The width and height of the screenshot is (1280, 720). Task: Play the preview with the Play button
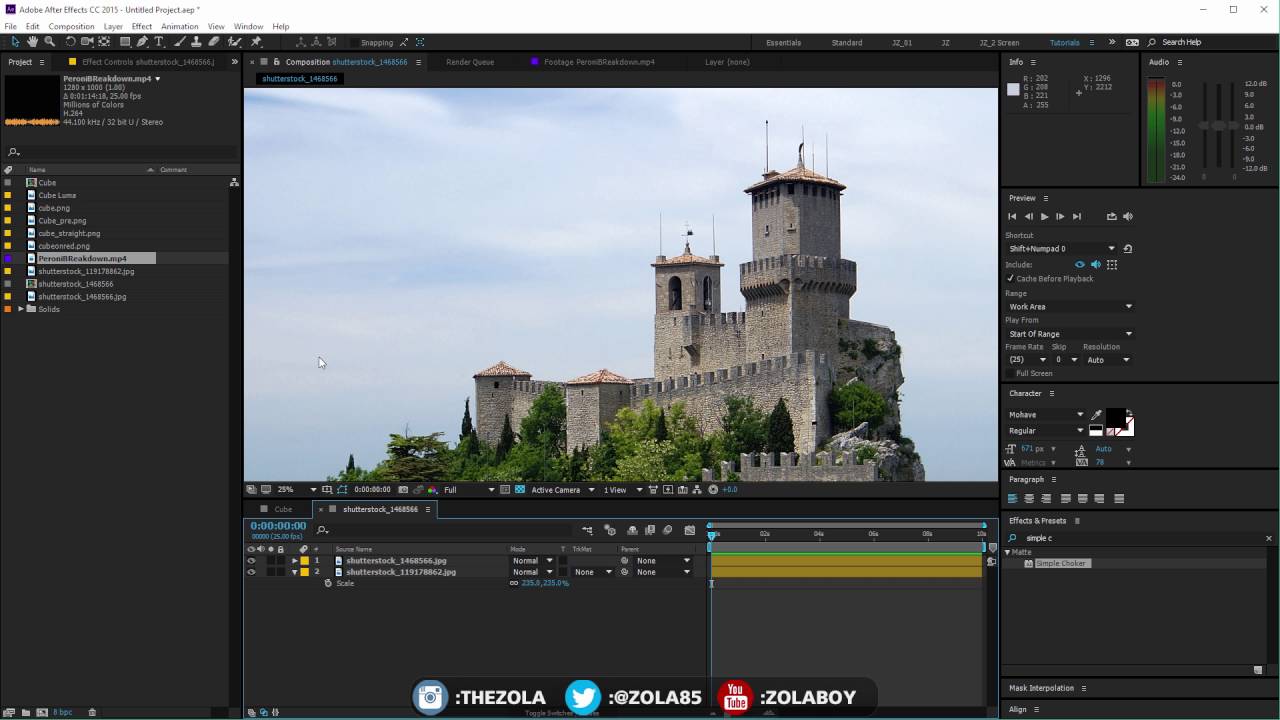click(x=1045, y=216)
